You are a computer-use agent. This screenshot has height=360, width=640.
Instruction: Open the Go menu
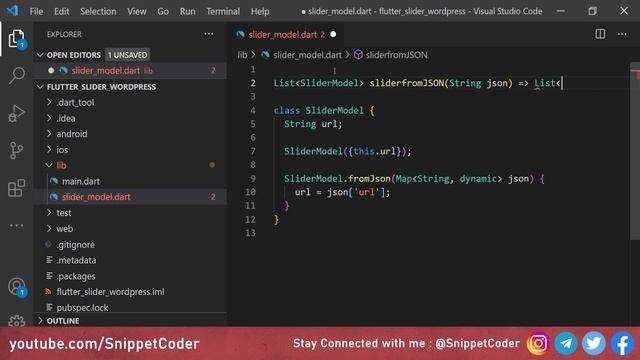(x=163, y=11)
